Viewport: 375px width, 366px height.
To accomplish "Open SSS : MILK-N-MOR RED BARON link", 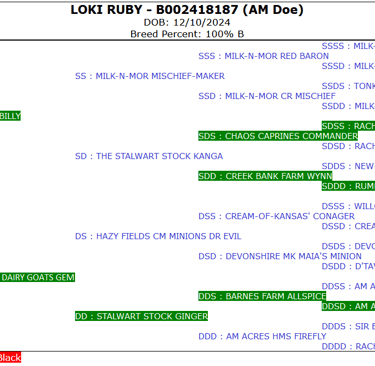I will tap(263, 56).
